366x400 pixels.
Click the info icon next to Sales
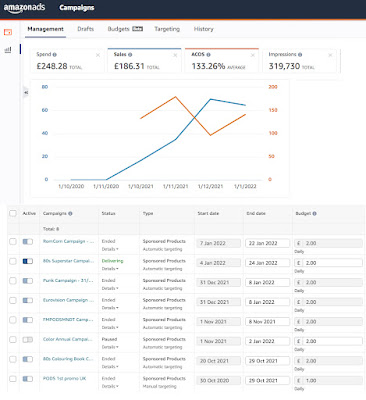(x=130, y=54)
